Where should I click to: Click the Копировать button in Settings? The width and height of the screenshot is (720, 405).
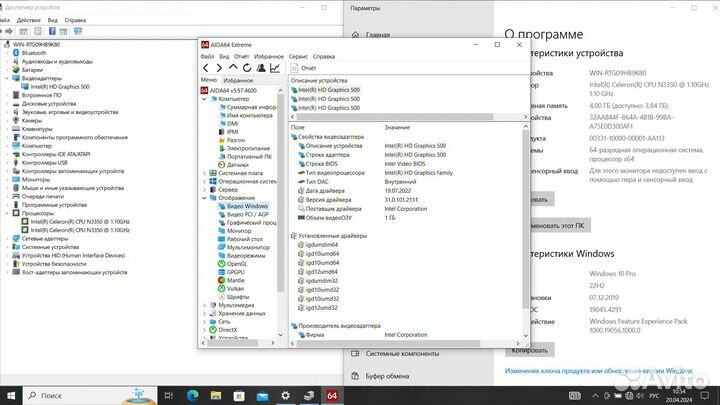pos(529,350)
